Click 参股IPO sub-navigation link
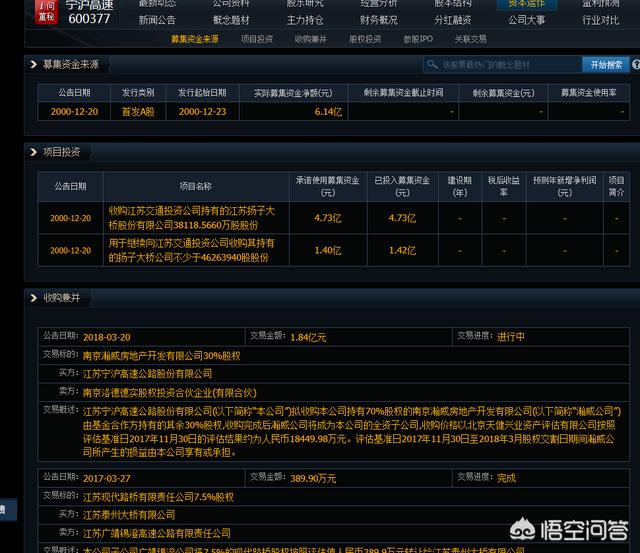The height and width of the screenshot is (553, 640). coord(418,39)
